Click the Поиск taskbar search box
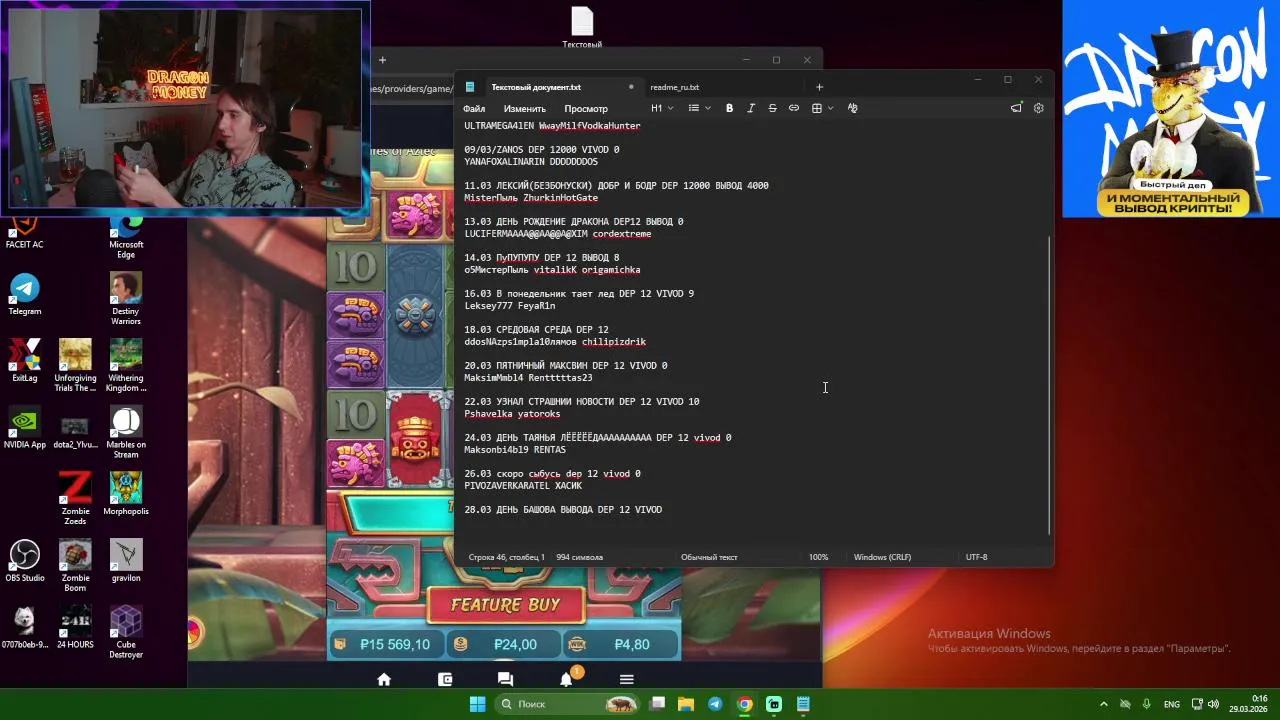This screenshot has width=1280, height=720. [566, 704]
